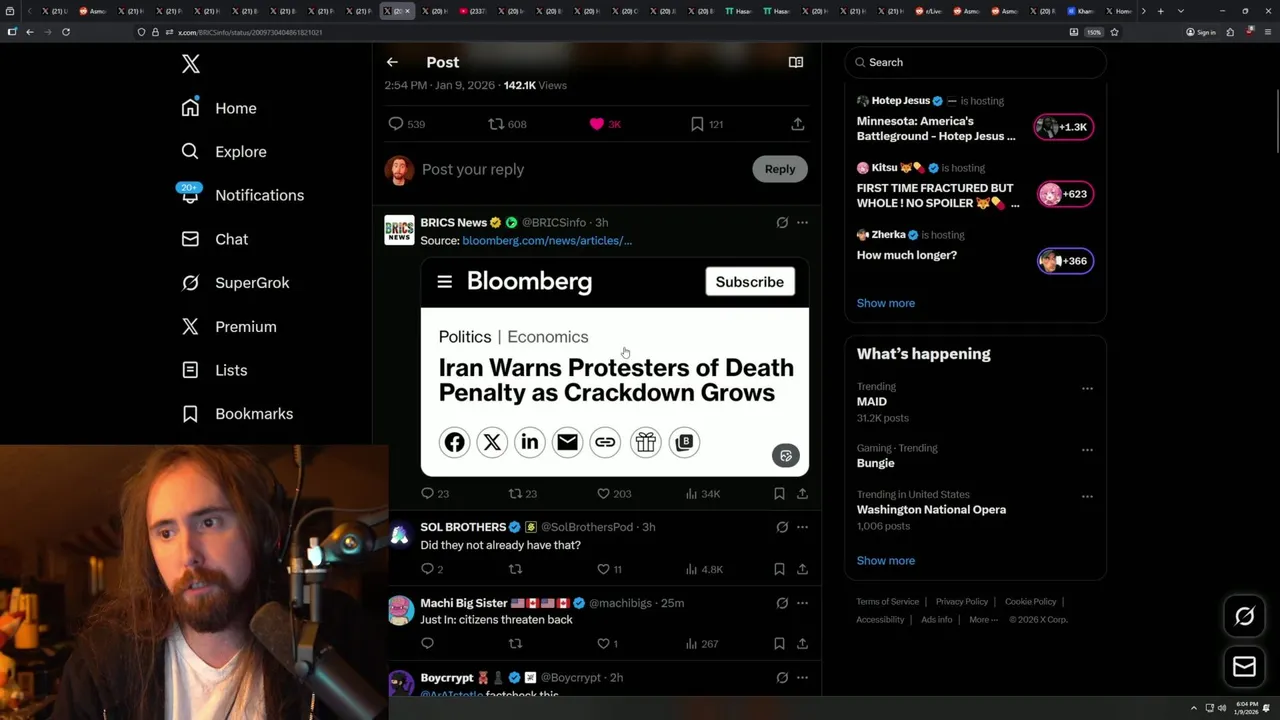Click the X logo in sidebar

tap(191, 64)
